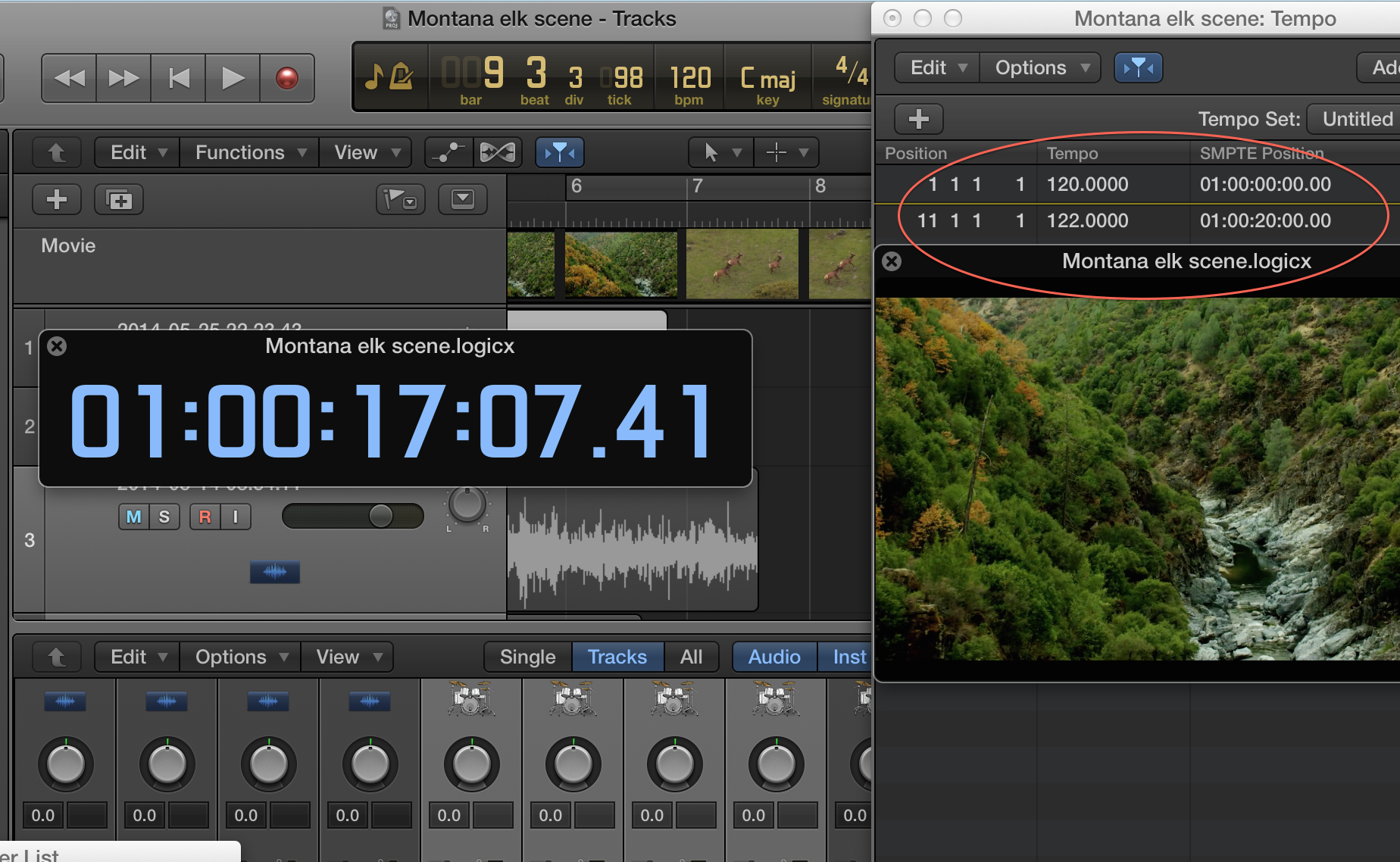The image size is (1400, 862).
Task: Click the Rewind transport button
Action: coord(69,78)
